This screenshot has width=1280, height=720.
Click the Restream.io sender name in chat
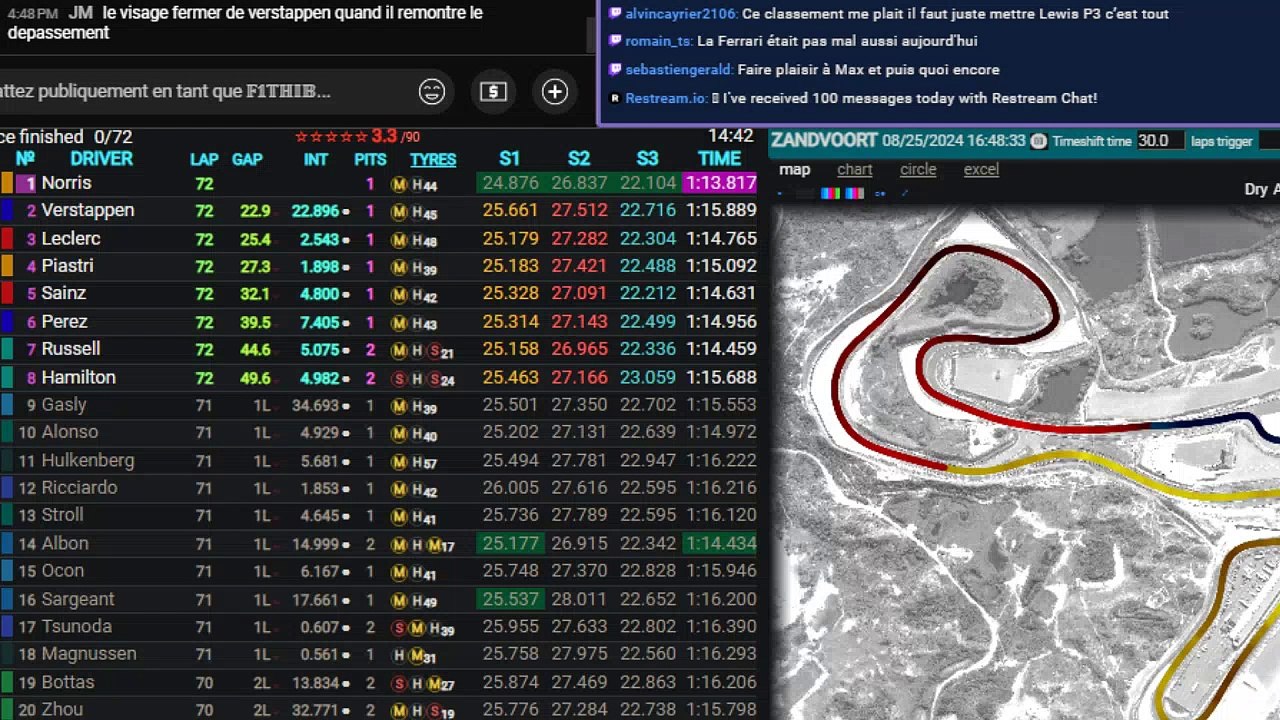(666, 98)
